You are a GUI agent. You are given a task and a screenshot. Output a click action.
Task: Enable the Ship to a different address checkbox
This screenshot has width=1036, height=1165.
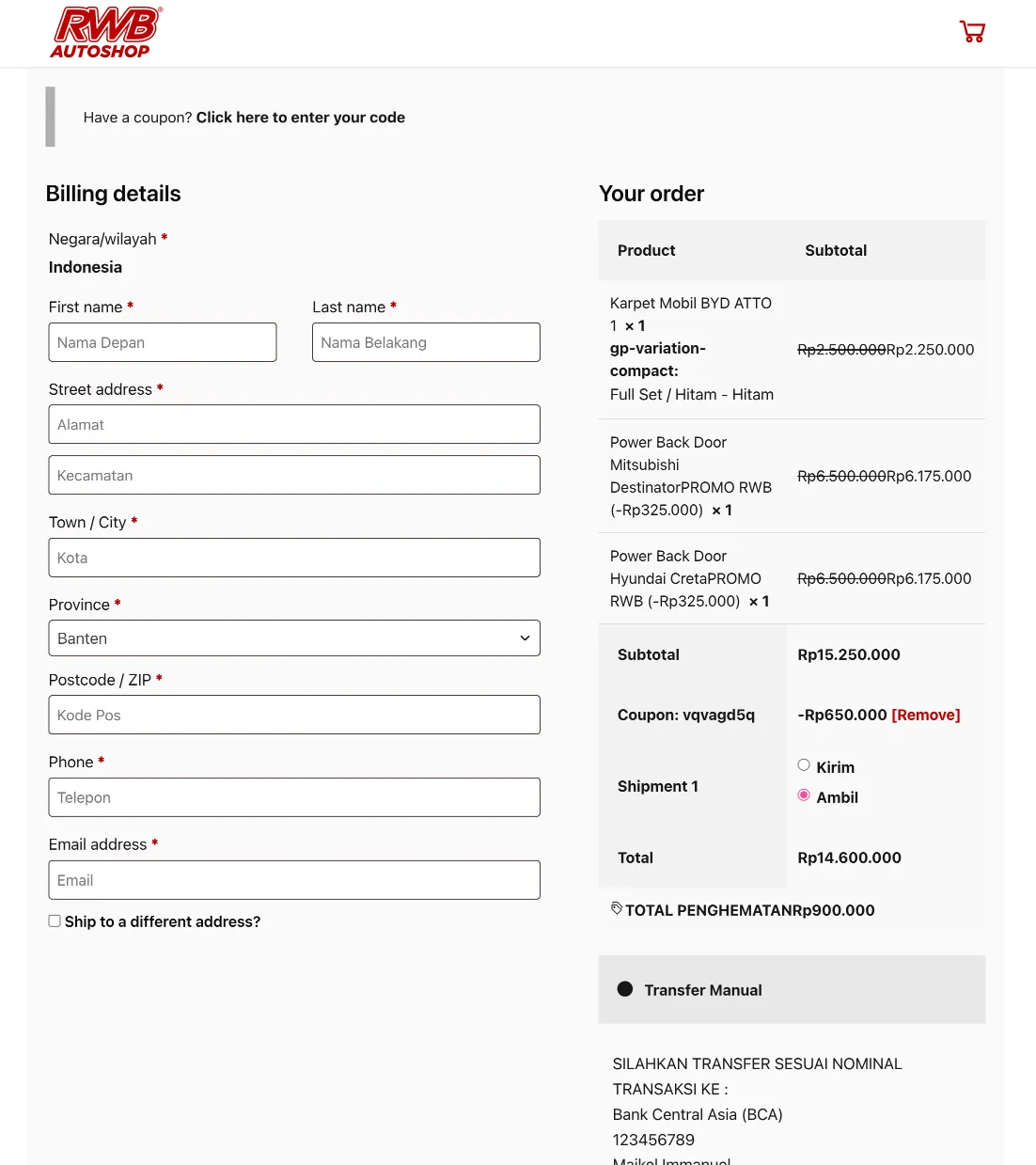(x=54, y=921)
